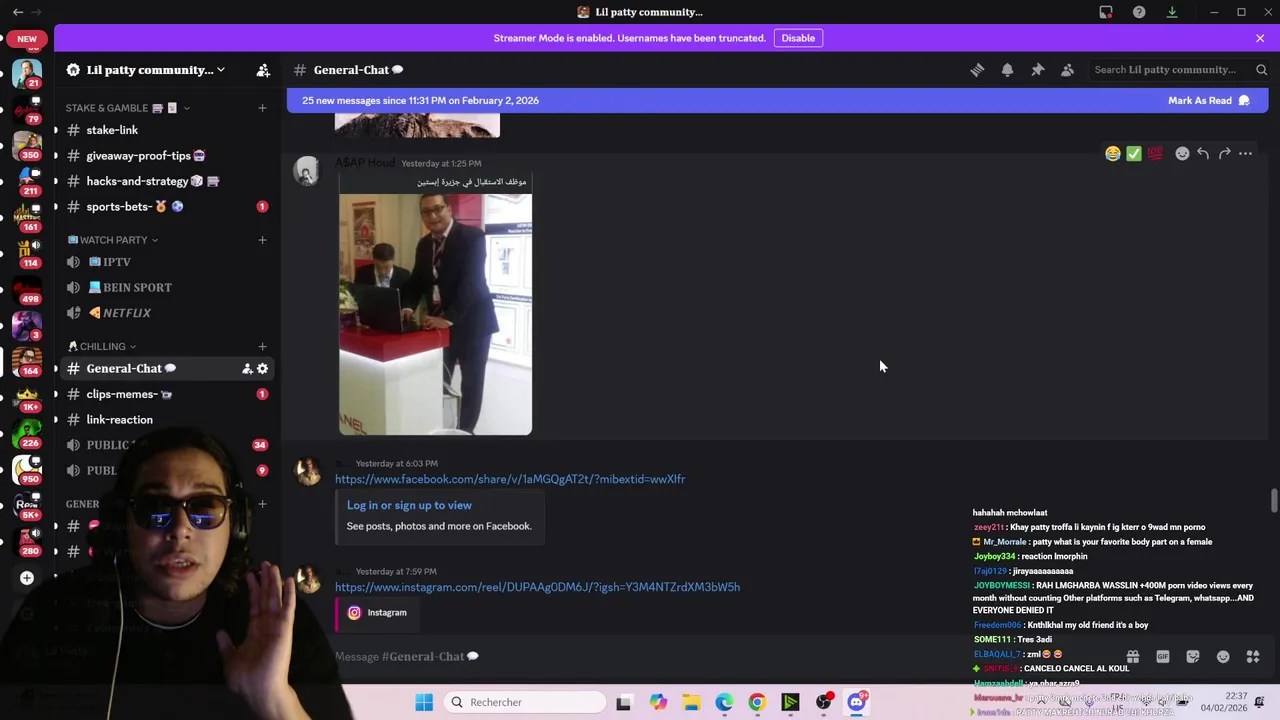Add channel to STAKE & GAMBLE category
Image resolution: width=1280 pixels, height=720 pixels.
[262, 108]
